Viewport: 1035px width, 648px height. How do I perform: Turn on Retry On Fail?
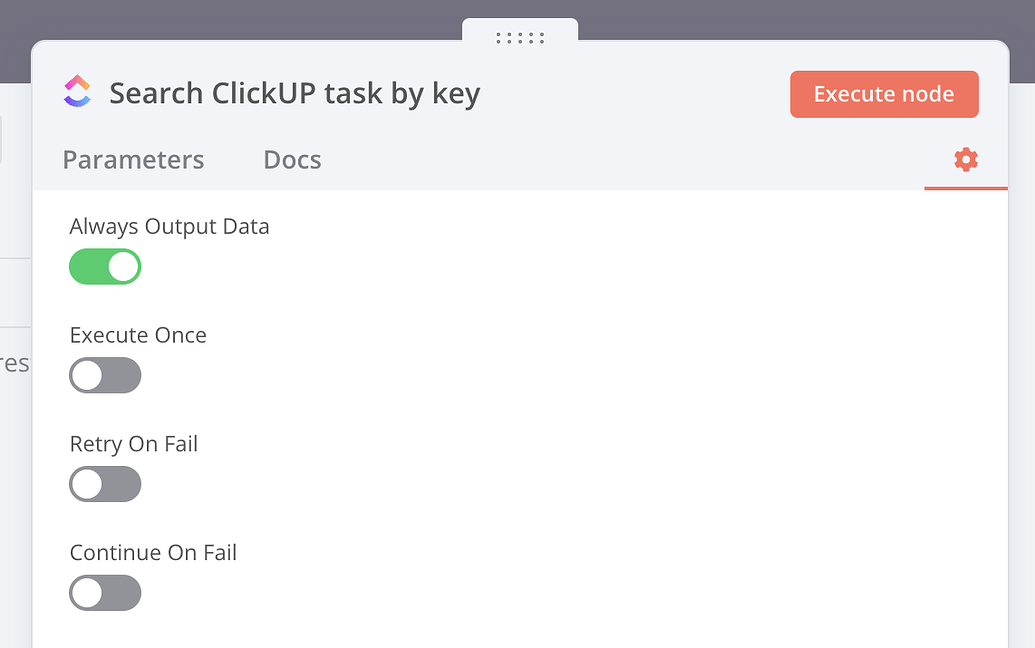pos(105,485)
